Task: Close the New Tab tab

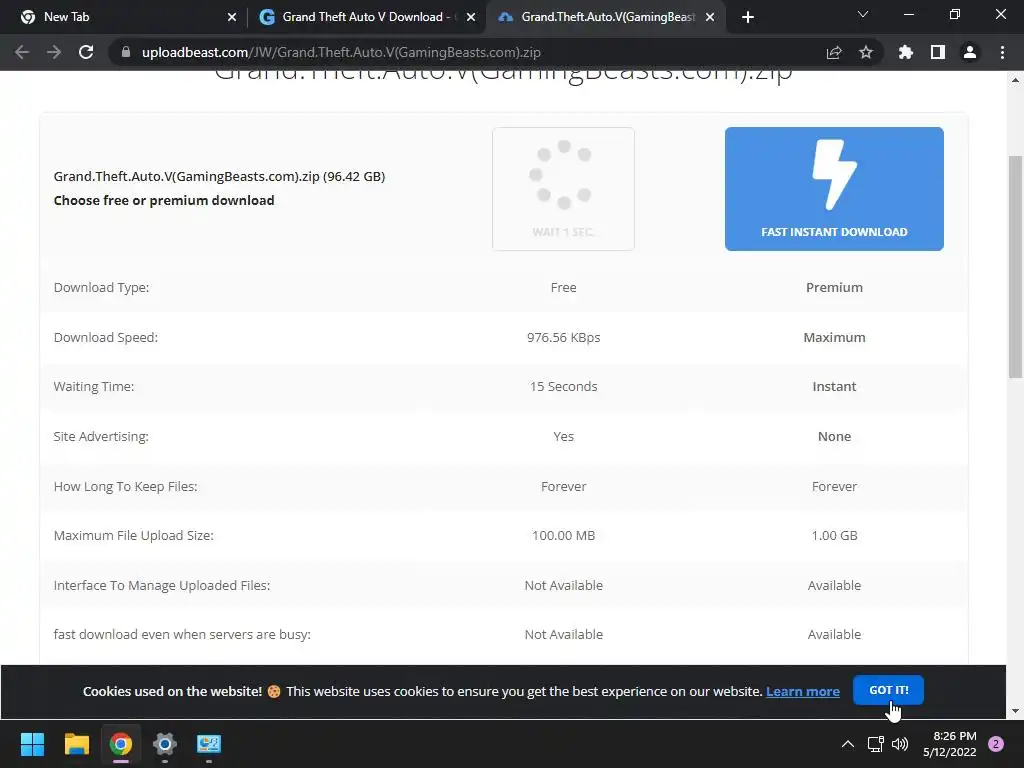Action: tap(232, 17)
